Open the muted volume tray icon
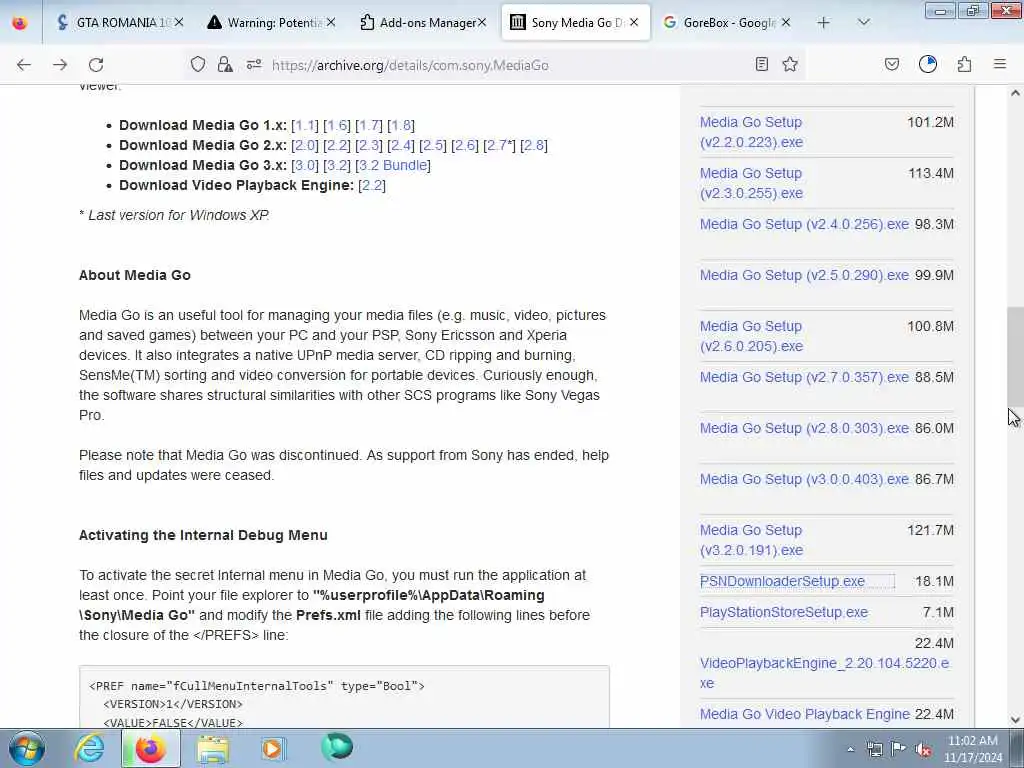Viewport: 1024px width, 768px height. click(x=923, y=749)
